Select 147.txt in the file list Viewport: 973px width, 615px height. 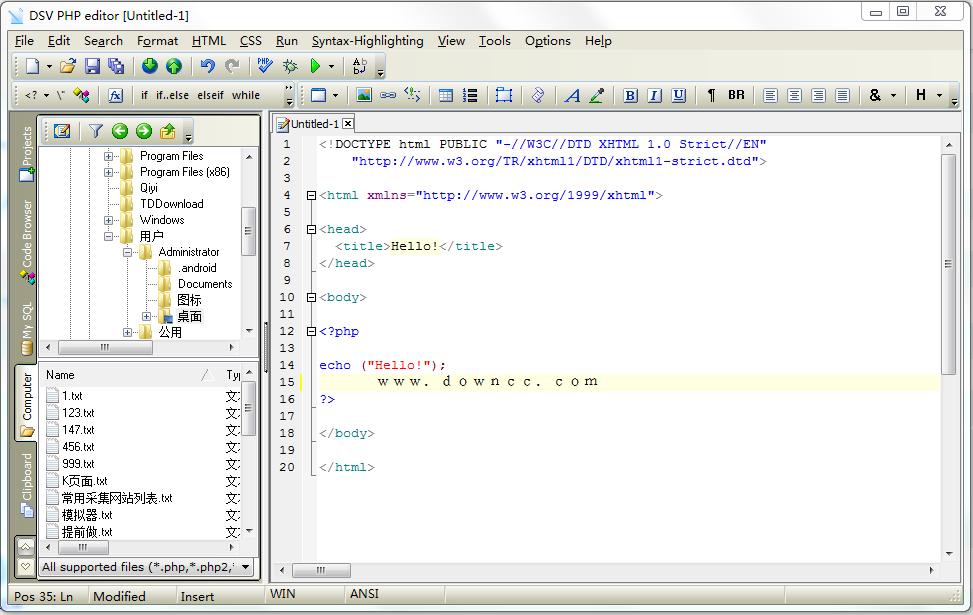pyautogui.click(x=78, y=430)
